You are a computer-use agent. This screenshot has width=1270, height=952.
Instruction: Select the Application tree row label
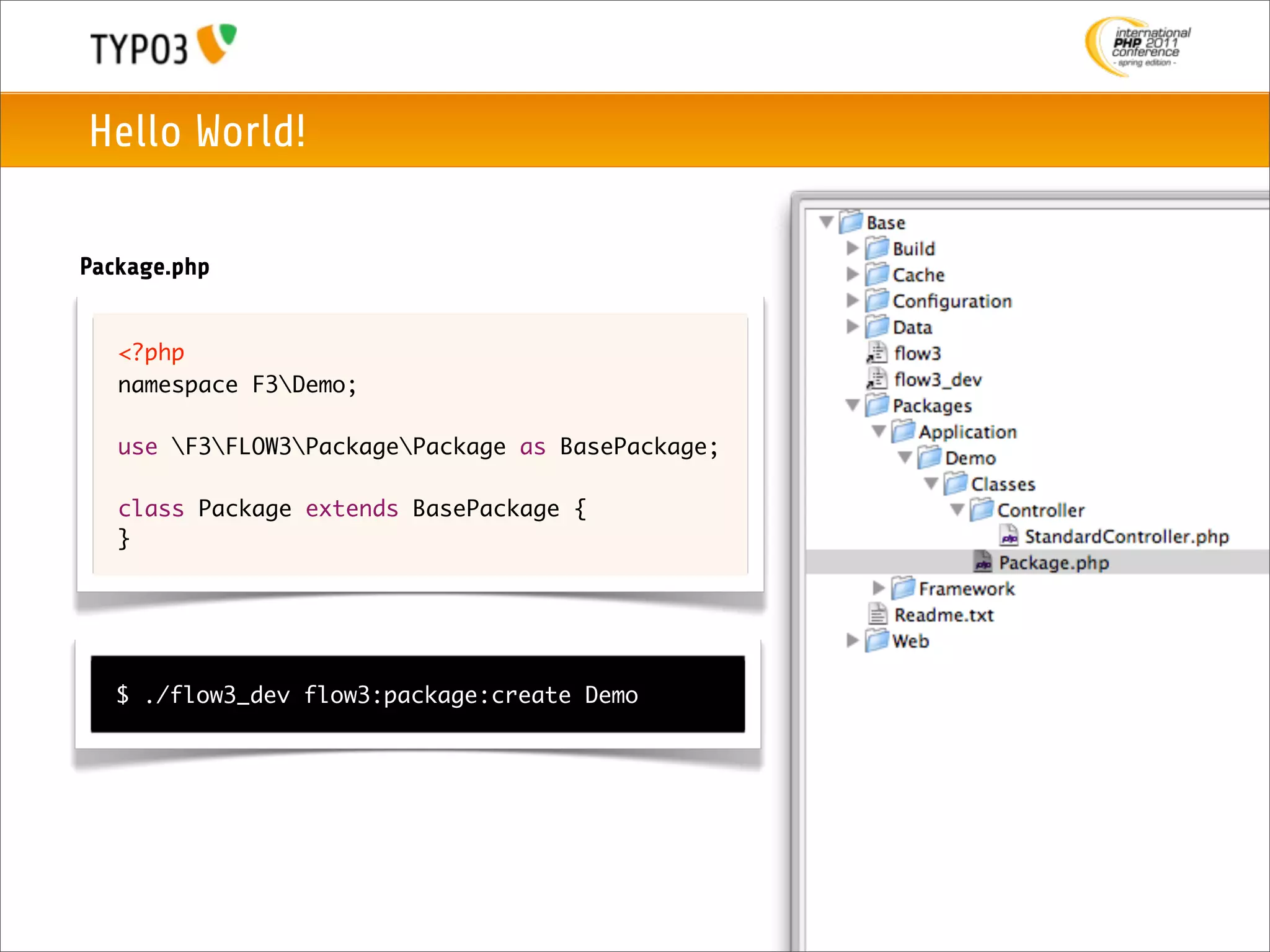[x=967, y=432]
